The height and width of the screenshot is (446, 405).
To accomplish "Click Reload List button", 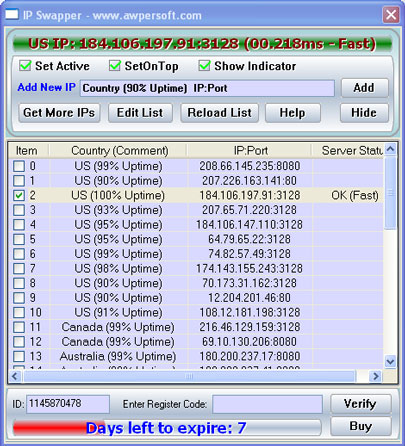I will pyautogui.click(x=220, y=113).
